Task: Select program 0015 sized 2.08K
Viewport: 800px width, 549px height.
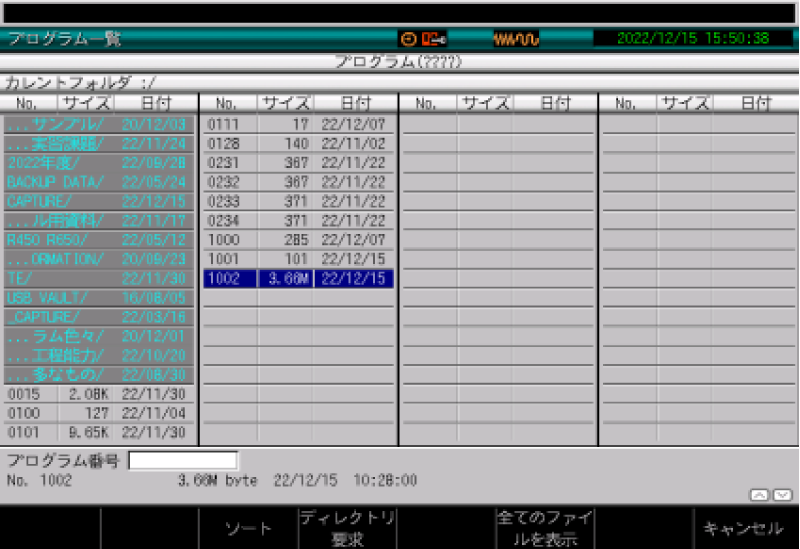Action: tap(98, 394)
